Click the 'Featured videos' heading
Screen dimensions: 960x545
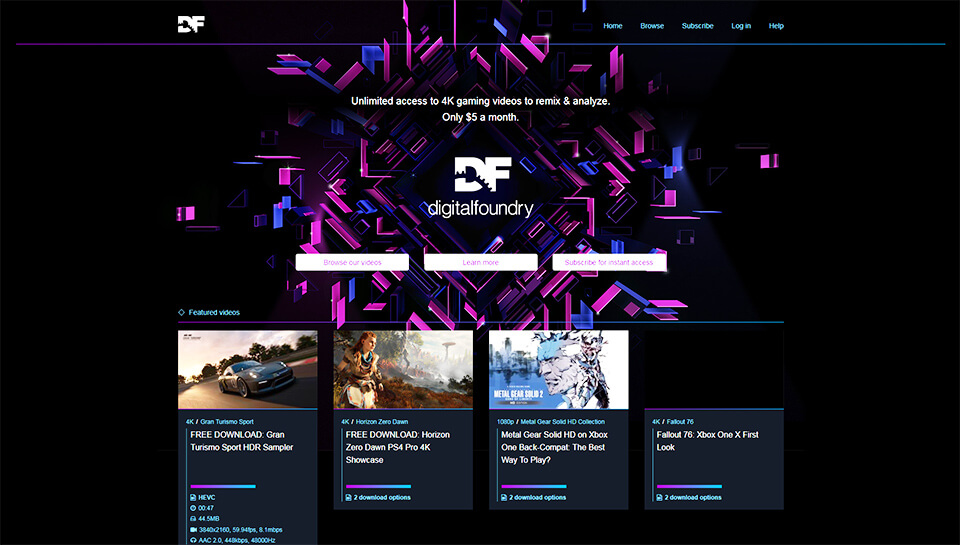tap(214, 312)
